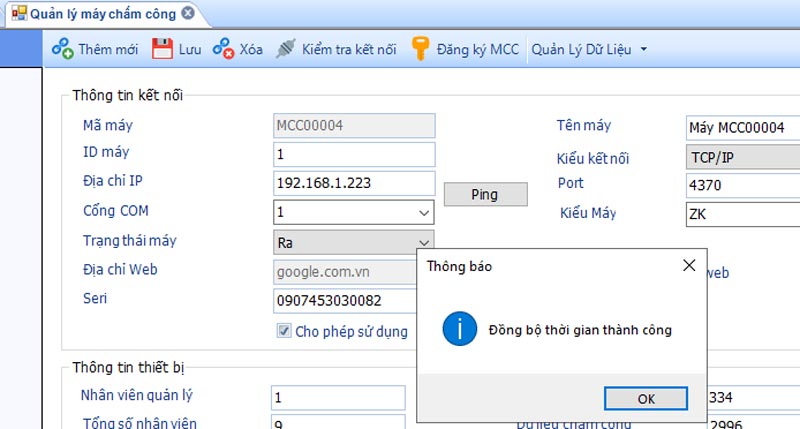
Task: Click the Port field 4370
Action: pos(743,185)
